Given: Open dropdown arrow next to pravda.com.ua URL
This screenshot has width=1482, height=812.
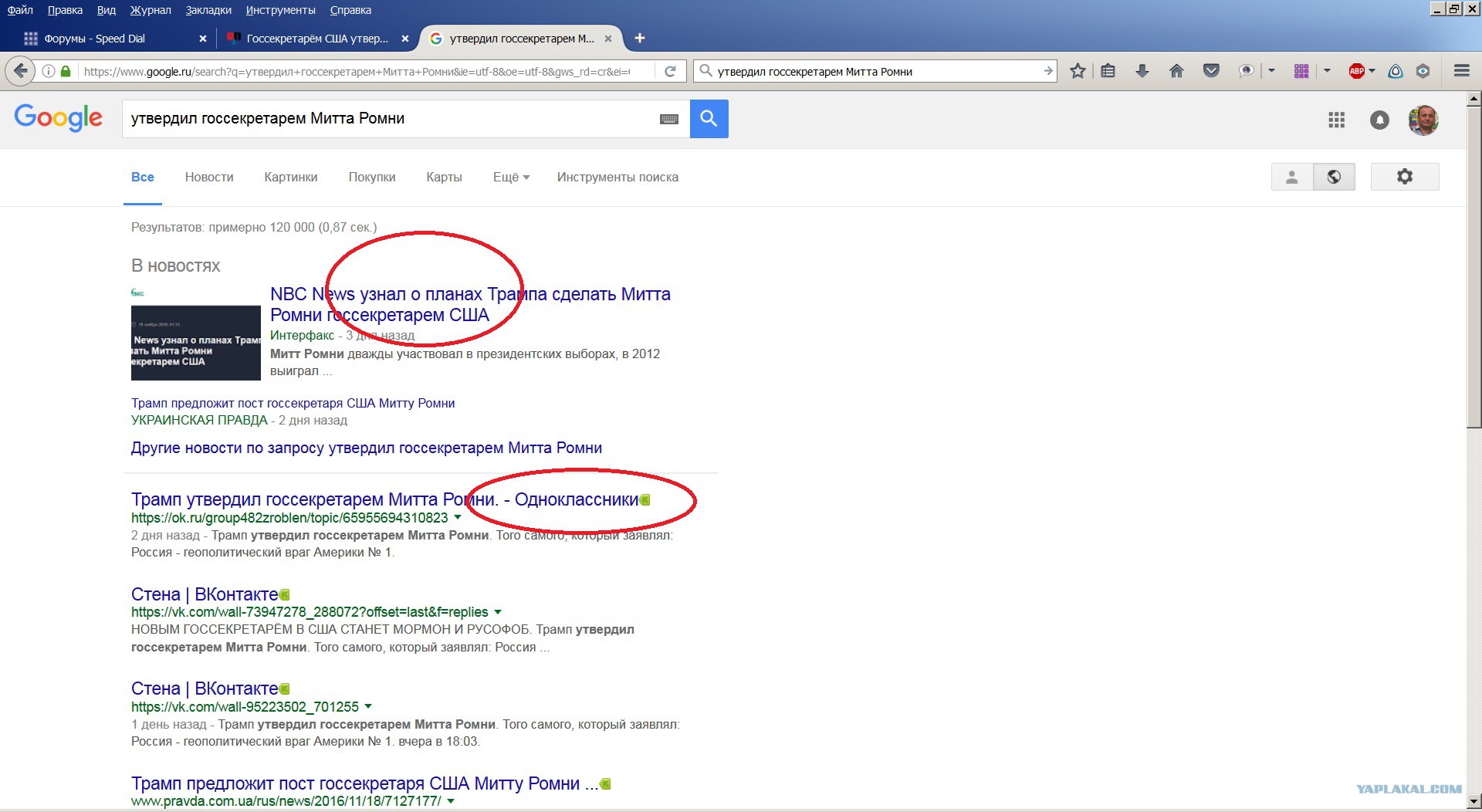Looking at the screenshot, I should pyautogui.click(x=451, y=801).
